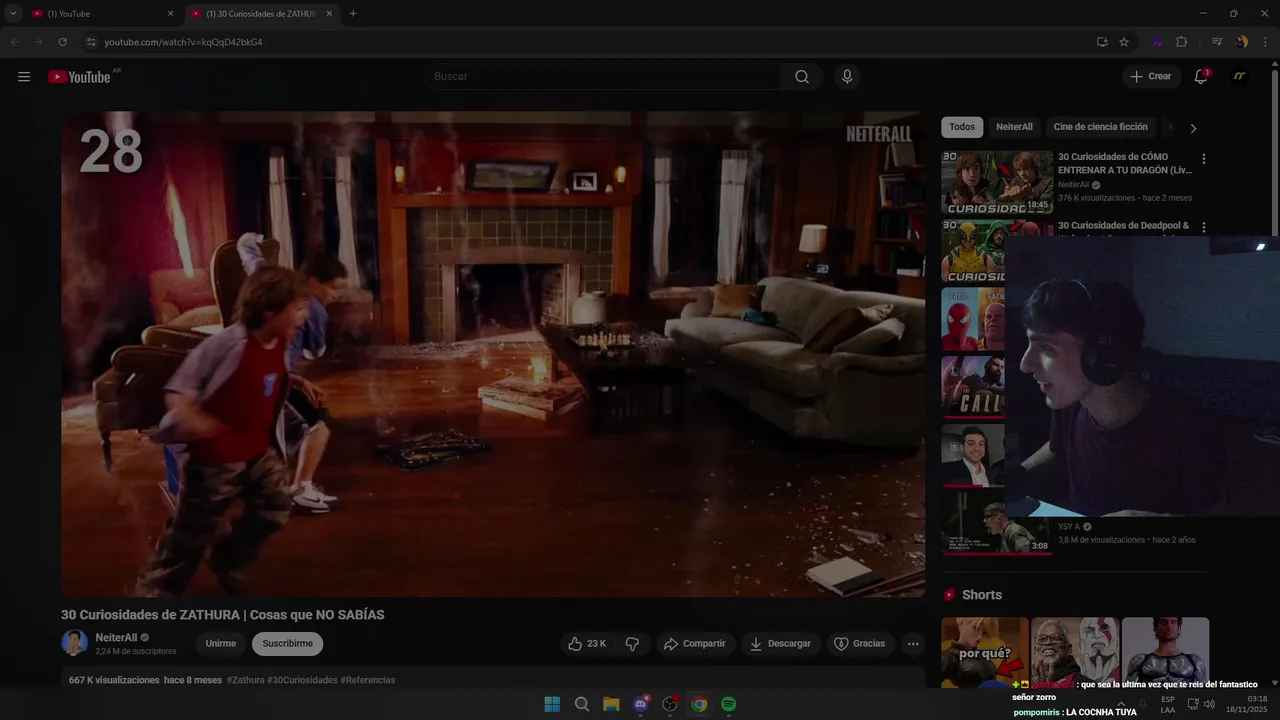1280x720 pixels.
Task: Dislike the video with thumbs down
Action: click(632, 644)
